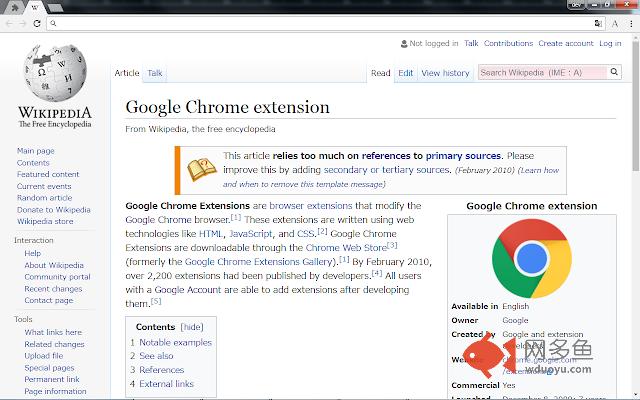Viewport: 640px width, 400px height.
Task: Open the Help link in sidebar
Action: click(33, 253)
